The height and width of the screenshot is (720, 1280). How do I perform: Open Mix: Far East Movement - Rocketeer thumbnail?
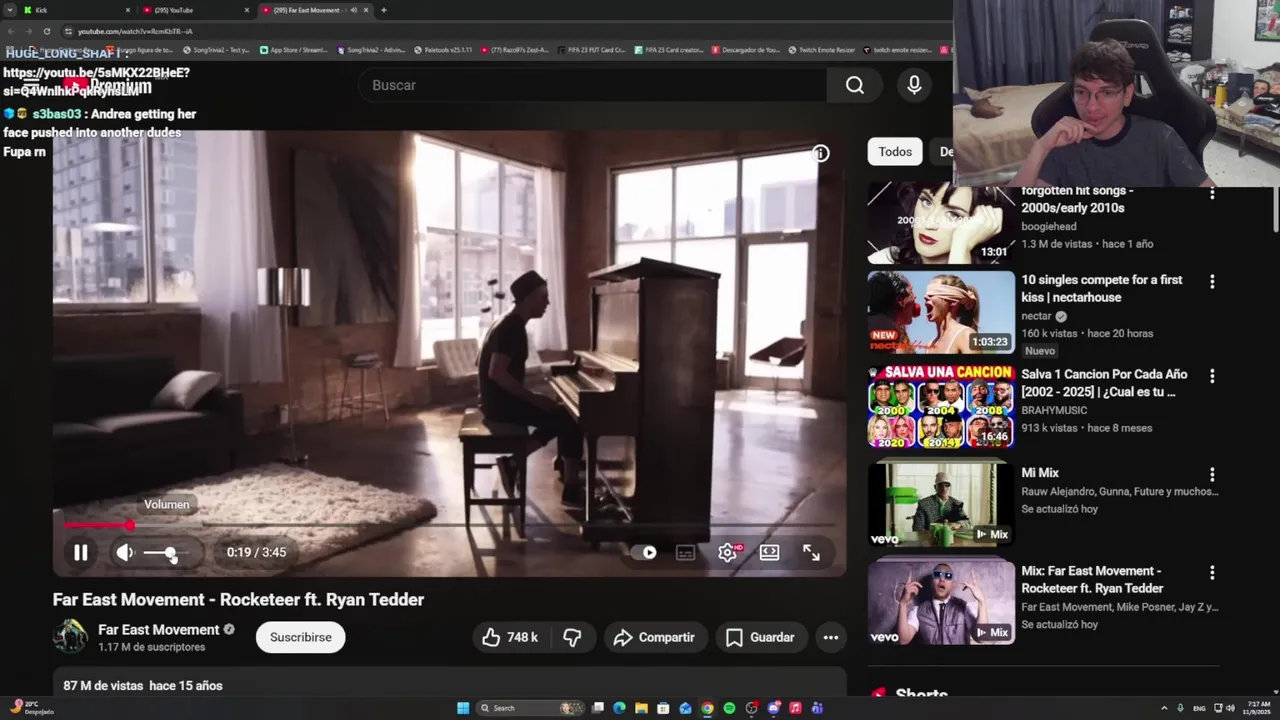click(x=941, y=602)
